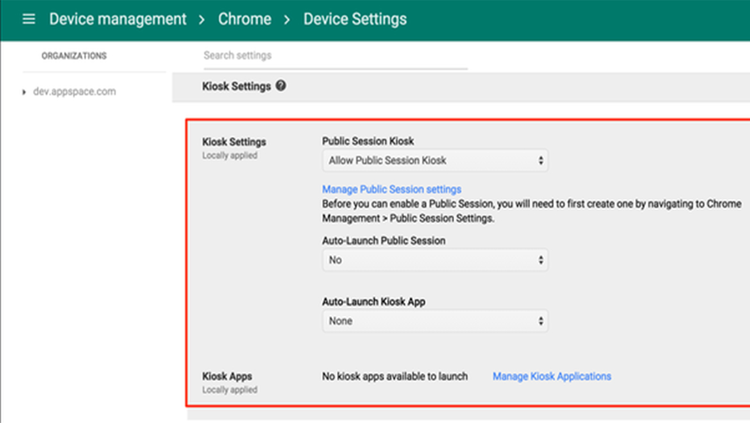Image resolution: width=750 pixels, height=423 pixels.
Task: Click the Auto-Launch Kiosk App field label
Action: point(376,302)
